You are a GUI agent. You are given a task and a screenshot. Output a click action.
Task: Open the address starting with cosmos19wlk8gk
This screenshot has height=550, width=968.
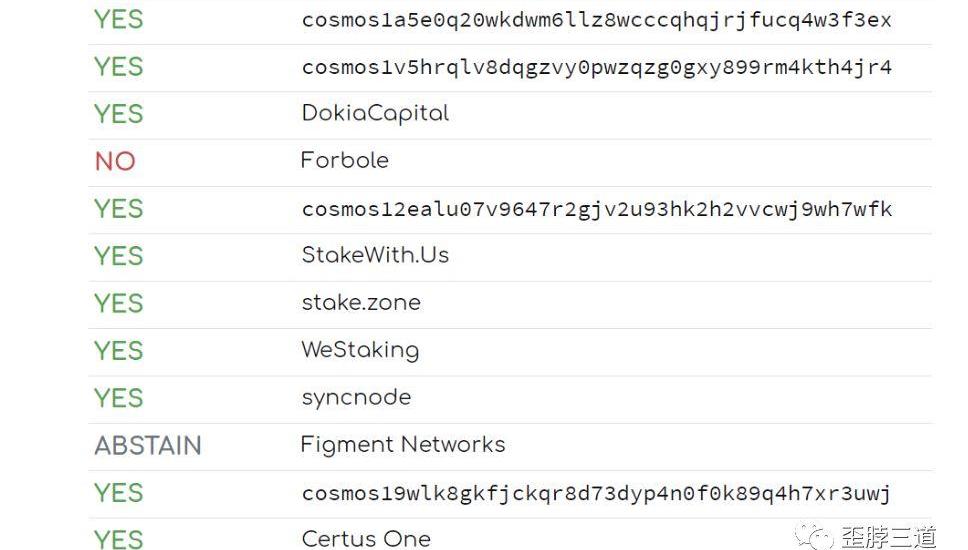point(596,493)
